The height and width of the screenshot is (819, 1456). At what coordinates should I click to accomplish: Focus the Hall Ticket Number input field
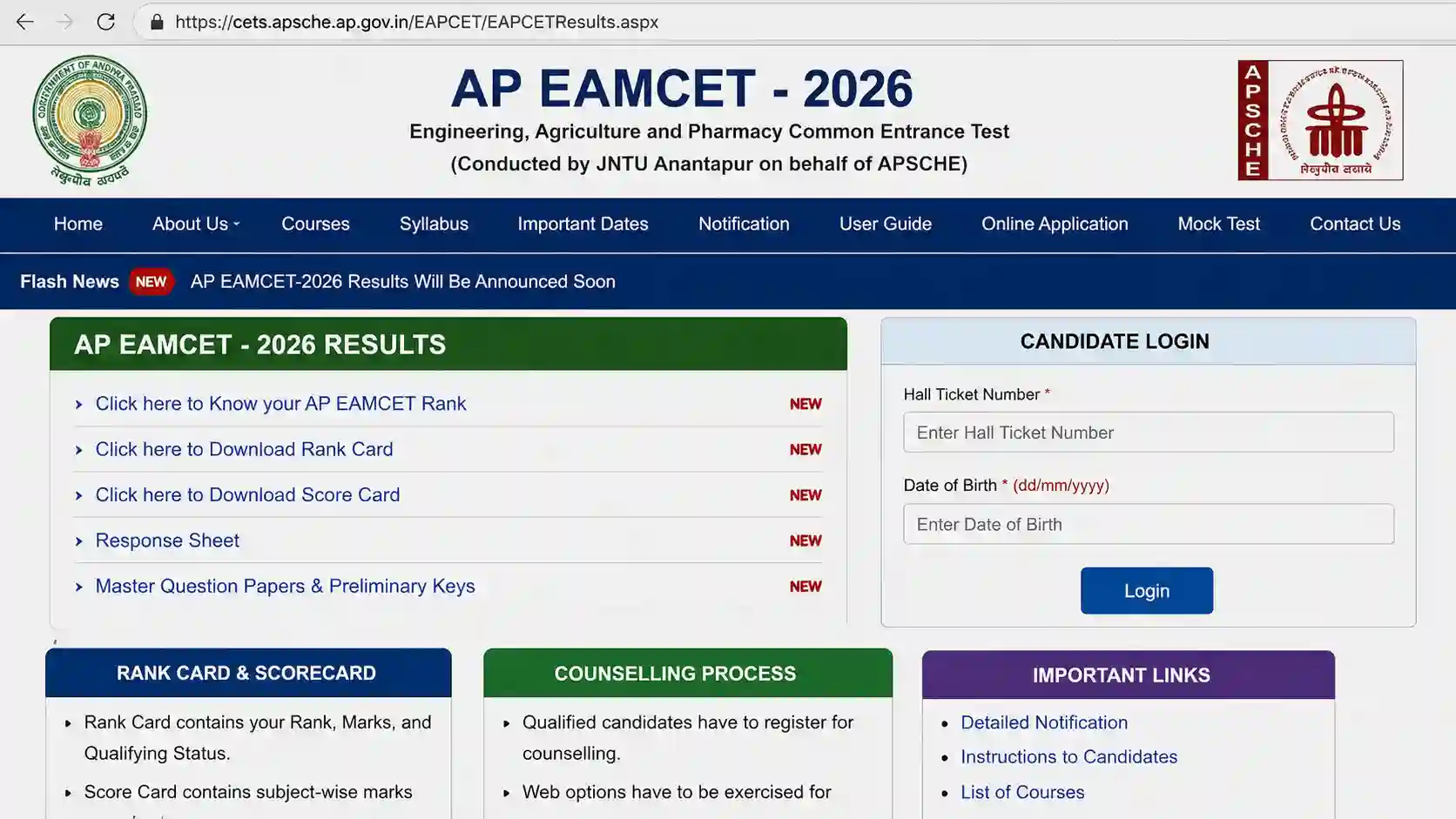(1149, 433)
